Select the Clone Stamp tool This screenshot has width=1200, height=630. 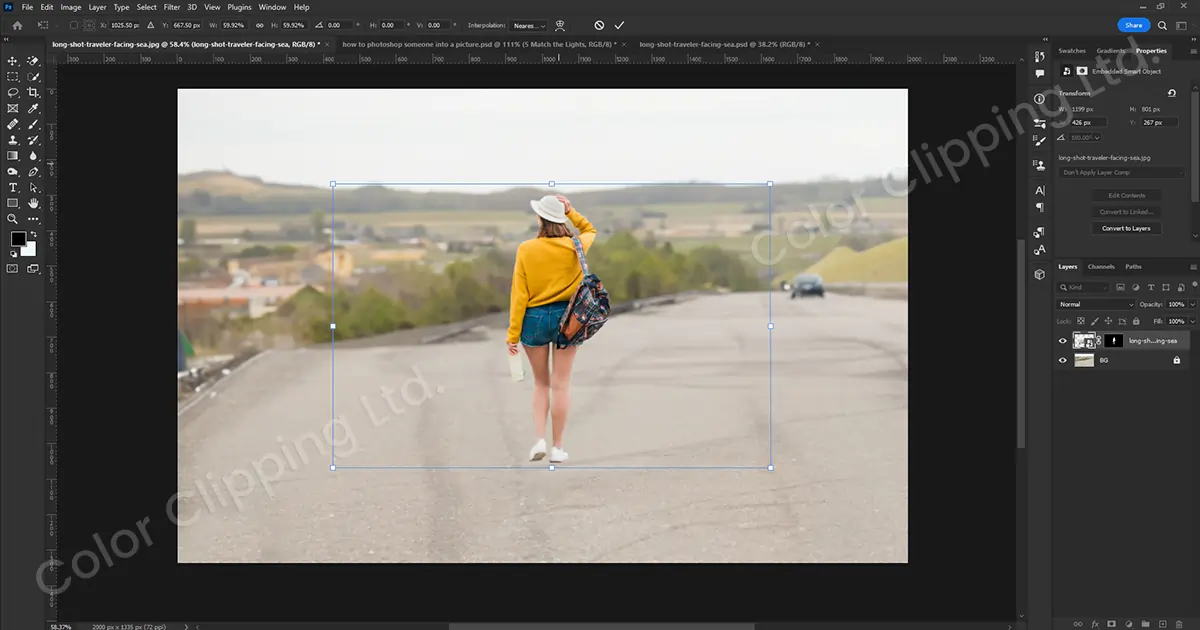13,139
